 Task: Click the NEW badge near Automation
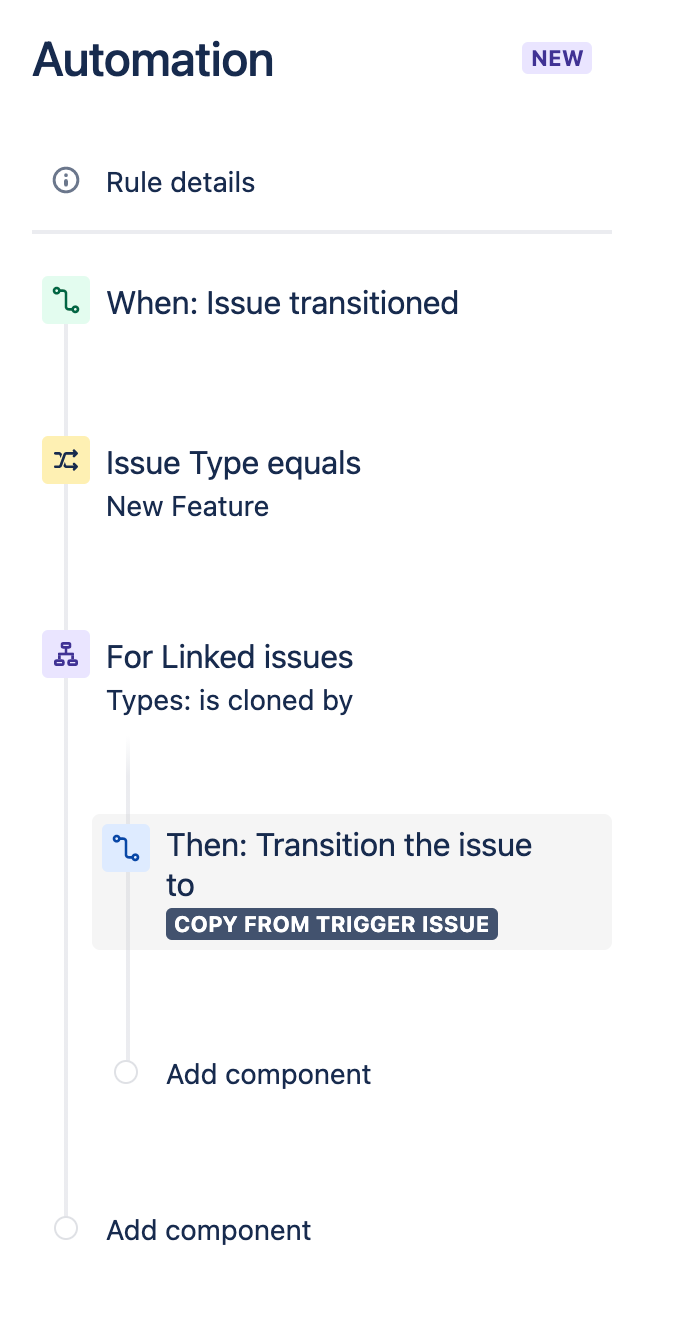tap(556, 58)
